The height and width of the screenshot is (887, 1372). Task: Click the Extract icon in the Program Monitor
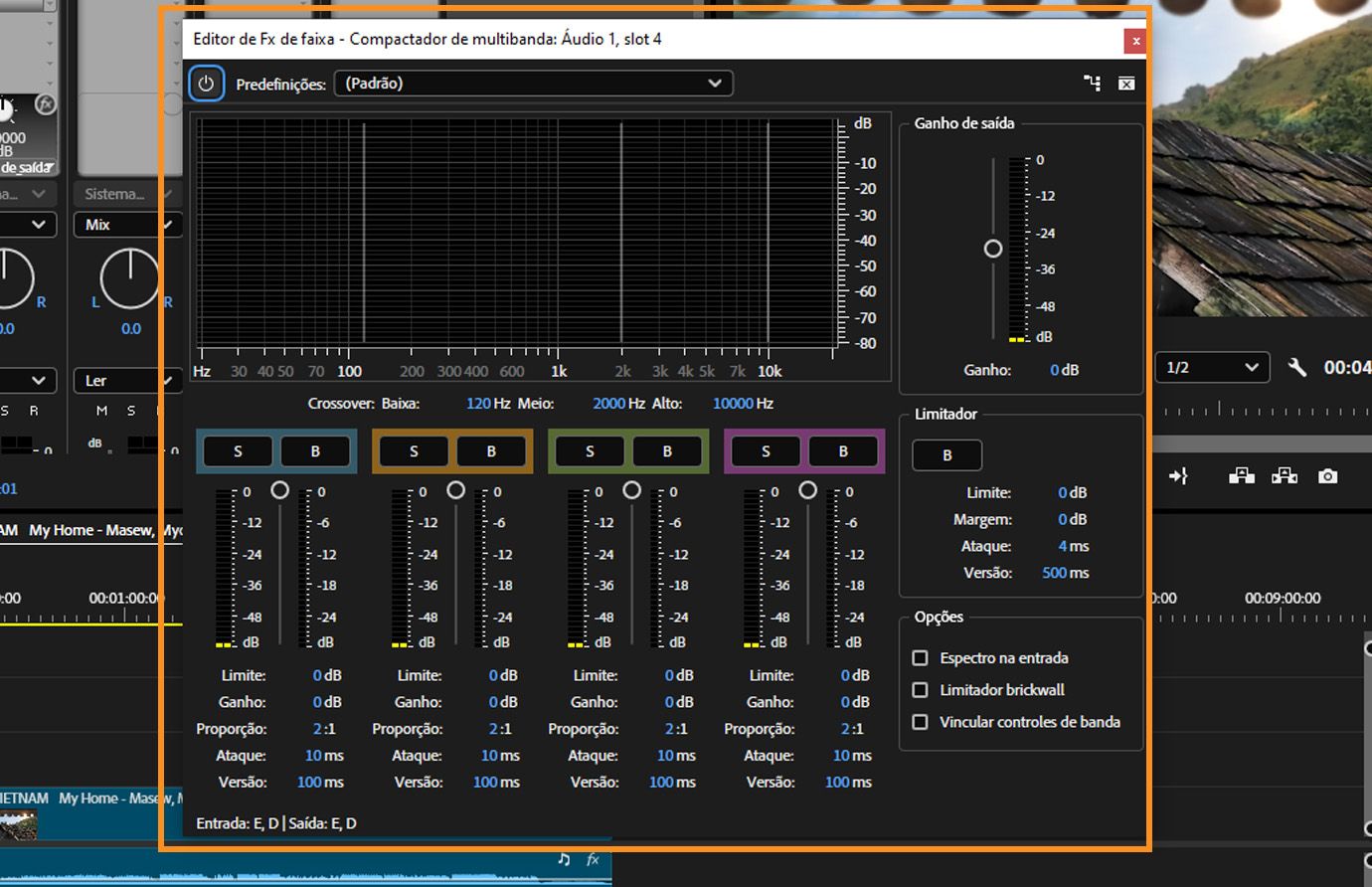[1285, 476]
